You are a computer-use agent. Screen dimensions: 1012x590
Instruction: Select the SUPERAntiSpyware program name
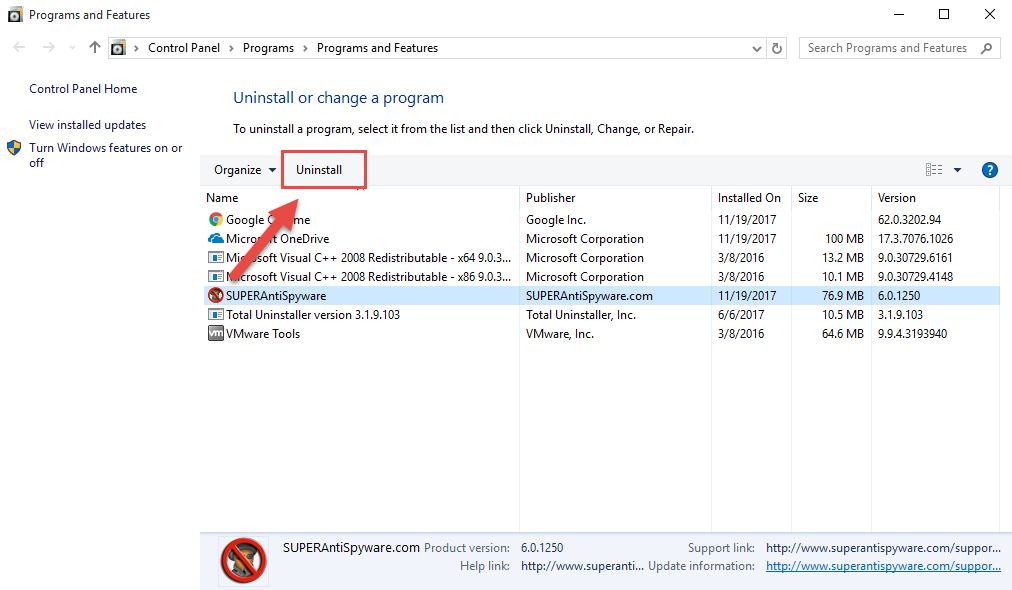(x=276, y=296)
